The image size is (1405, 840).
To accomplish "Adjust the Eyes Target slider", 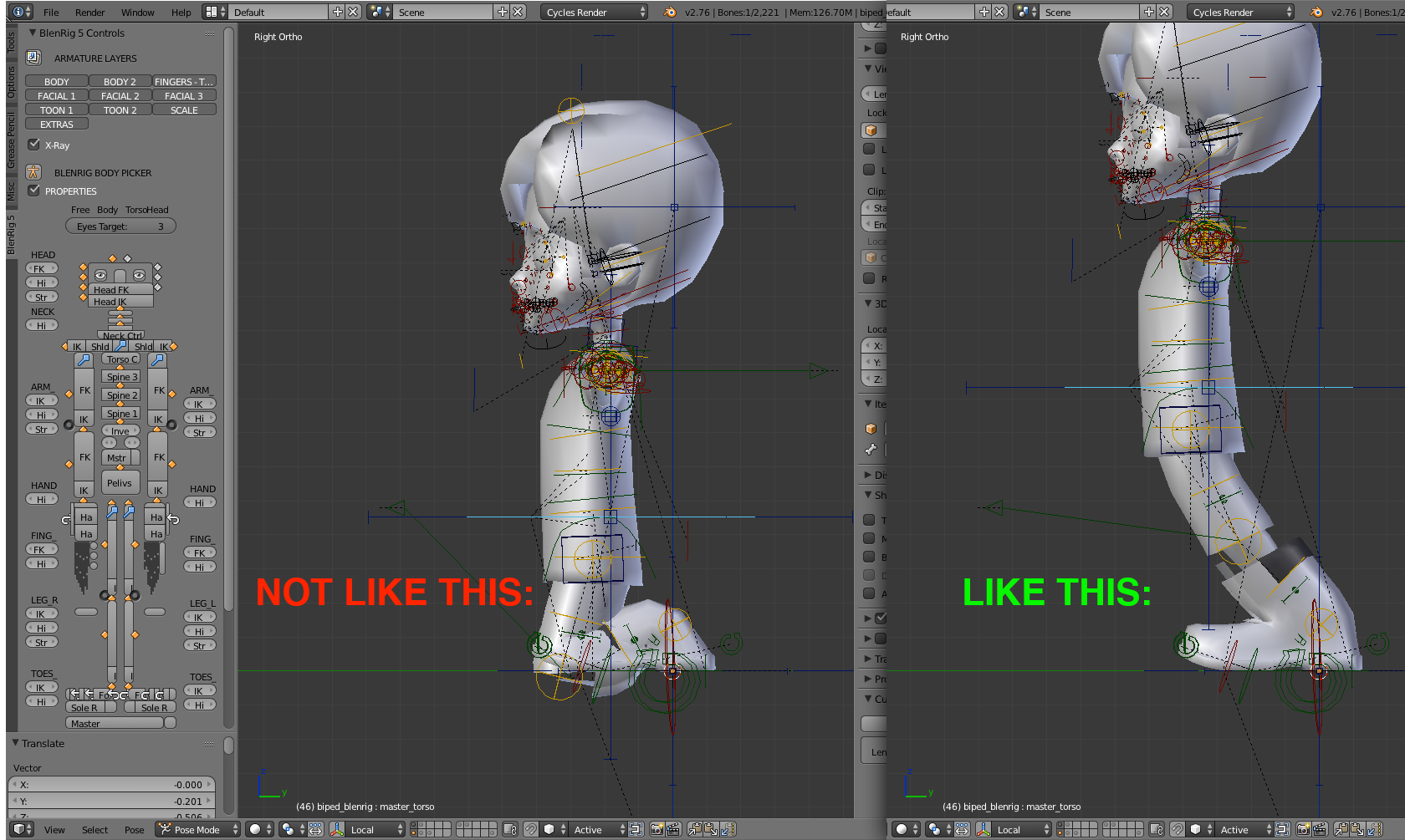I will (x=120, y=226).
